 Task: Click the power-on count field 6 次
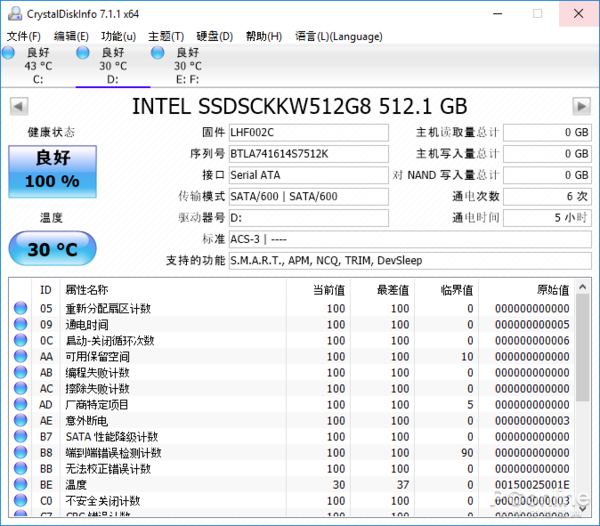[547, 197]
